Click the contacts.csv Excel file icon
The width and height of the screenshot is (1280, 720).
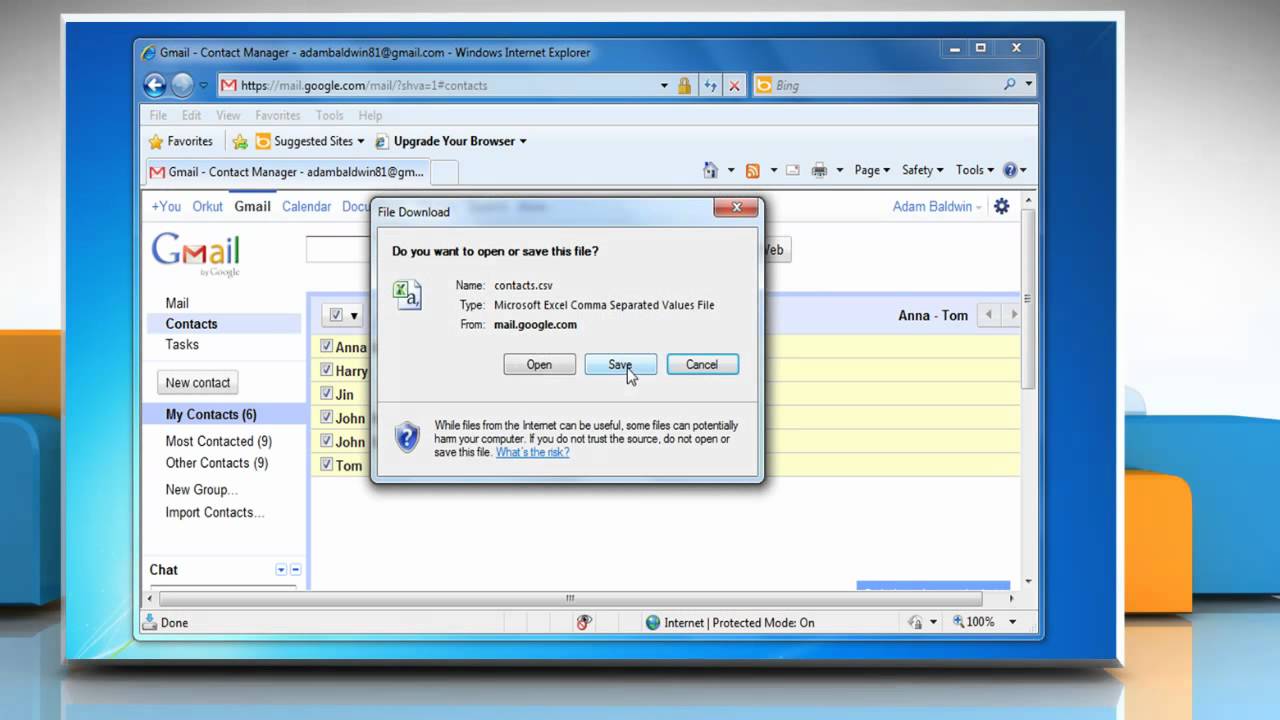coord(407,295)
